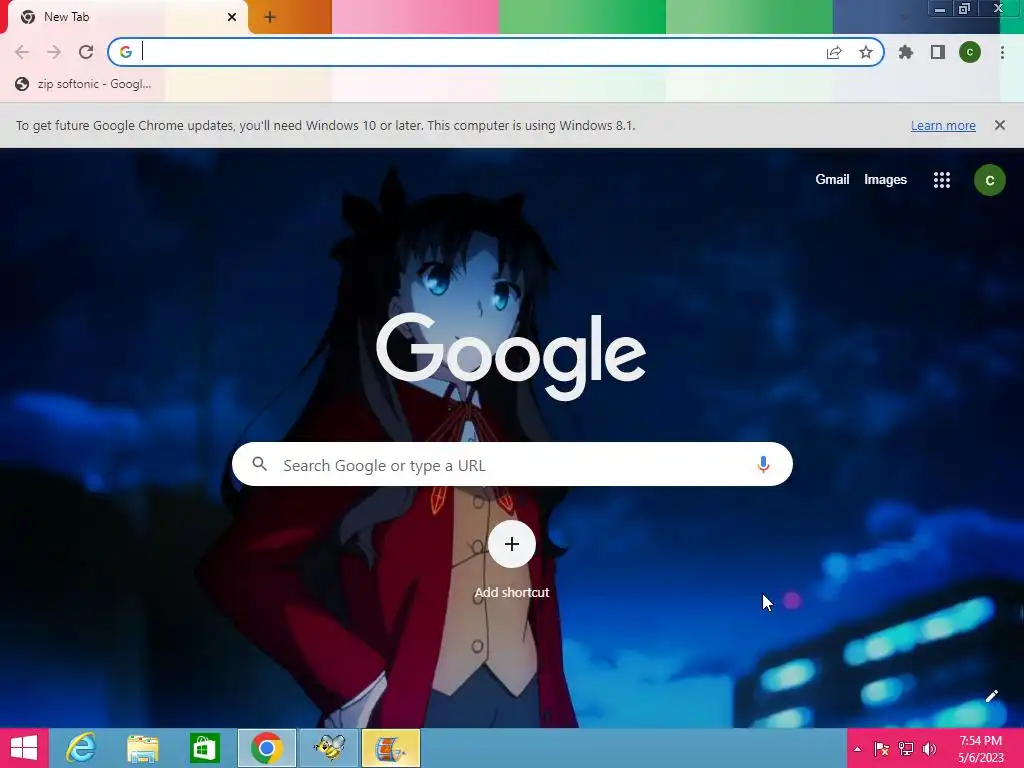1024x768 pixels.
Task: Open zip softonic bookmark
Action: coord(84,84)
